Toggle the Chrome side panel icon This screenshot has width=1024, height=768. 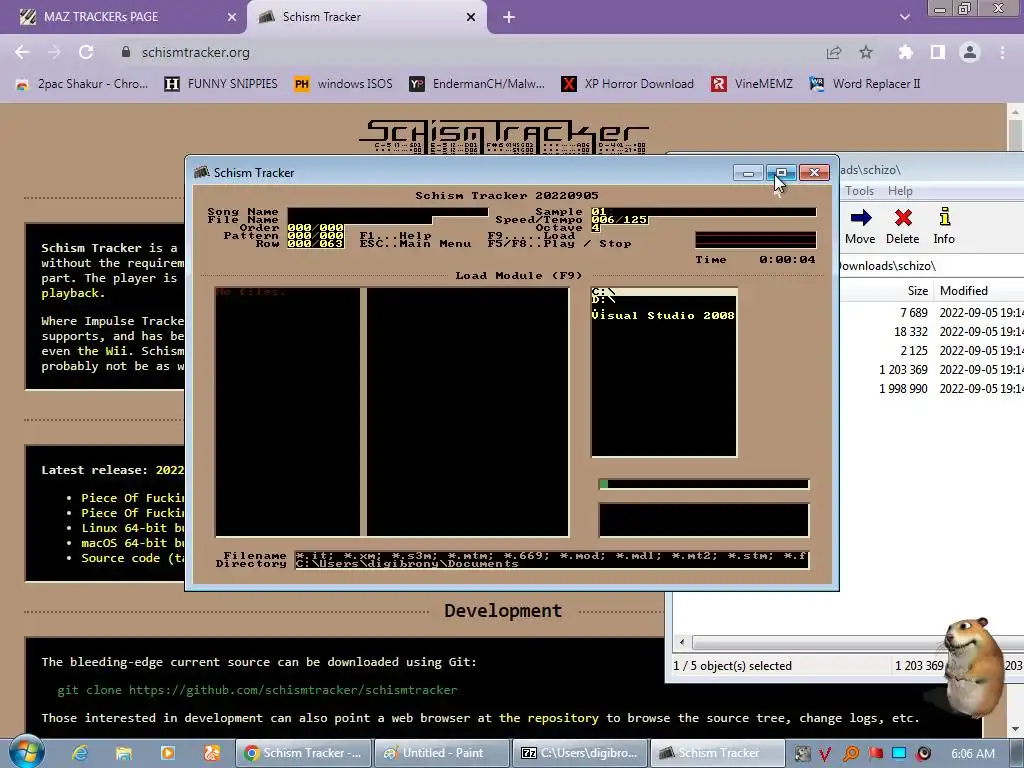938,52
